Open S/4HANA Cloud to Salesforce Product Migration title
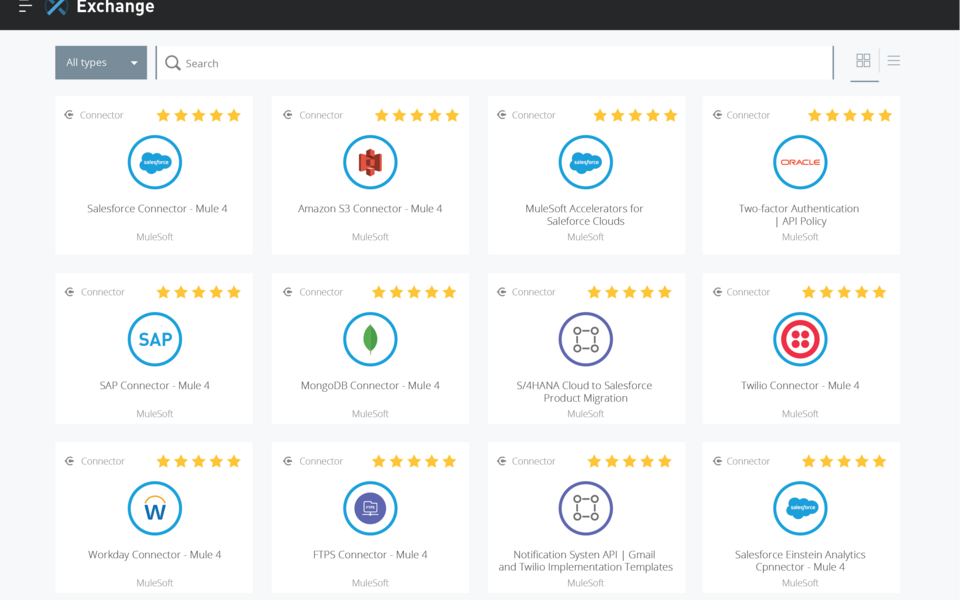Screen dimensions: 960x600 (x=585, y=392)
